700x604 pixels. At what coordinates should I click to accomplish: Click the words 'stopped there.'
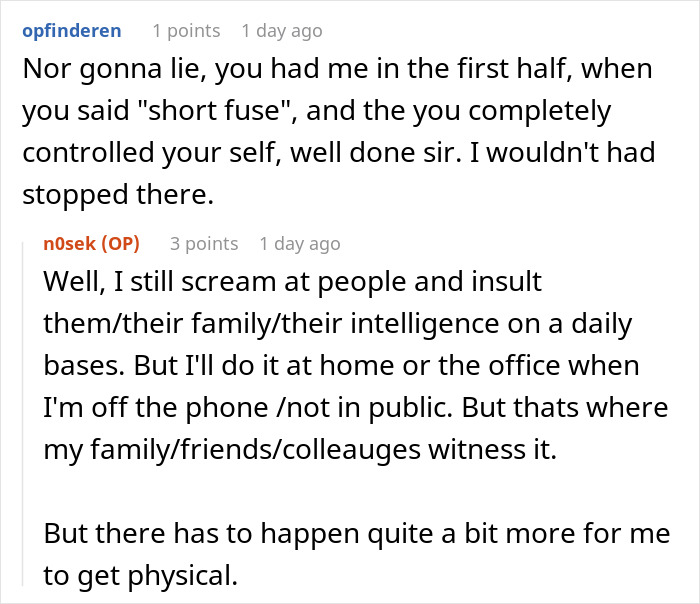click(x=118, y=196)
